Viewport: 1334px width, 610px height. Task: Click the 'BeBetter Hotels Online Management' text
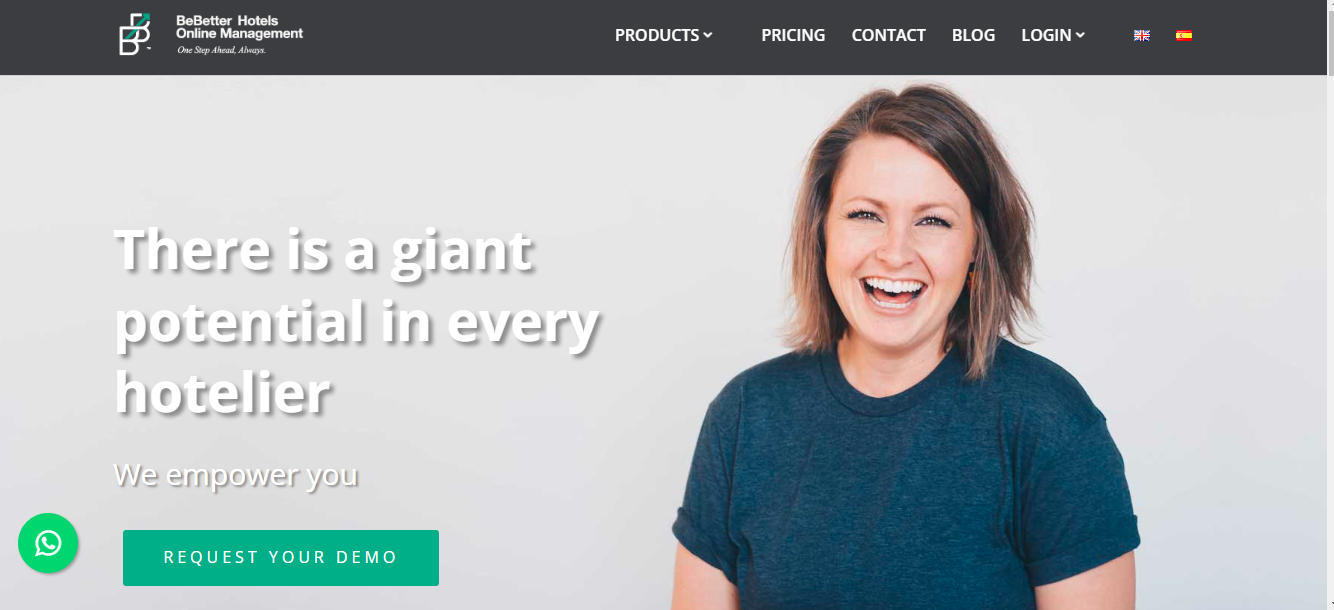[x=239, y=27]
